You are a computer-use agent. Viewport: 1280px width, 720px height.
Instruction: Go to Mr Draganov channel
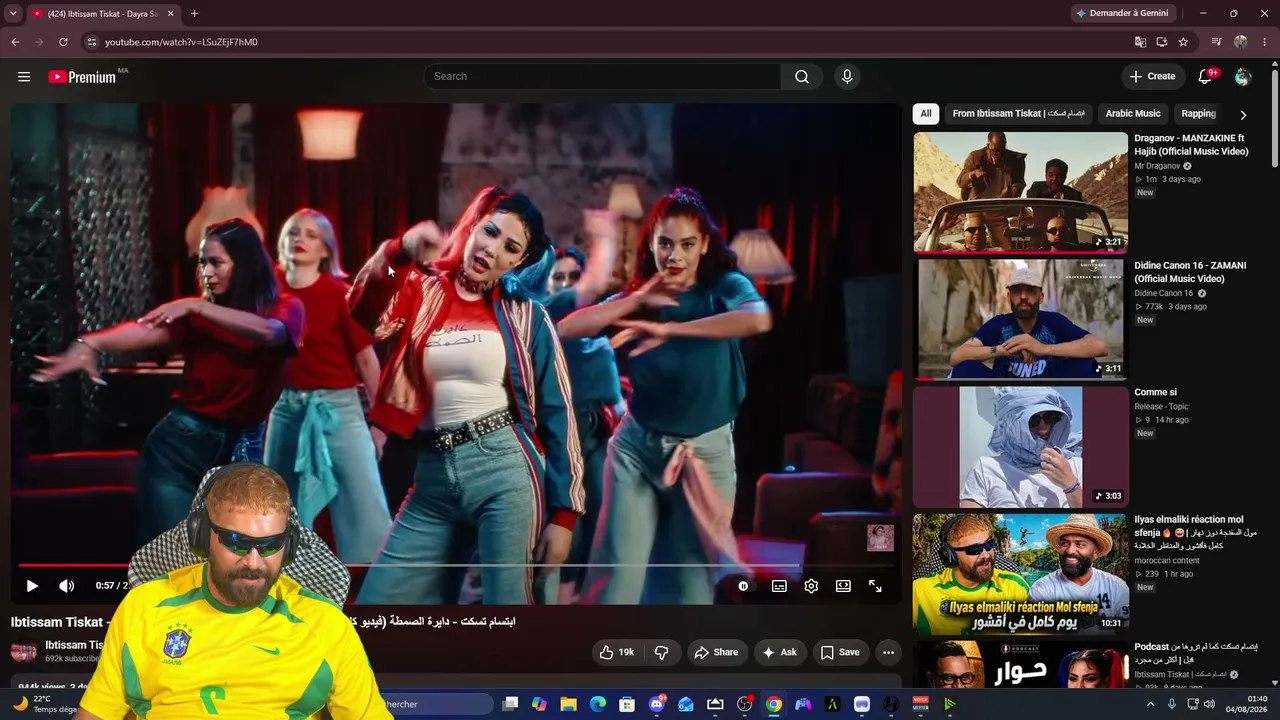pyautogui.click(x=1157, y=166)
